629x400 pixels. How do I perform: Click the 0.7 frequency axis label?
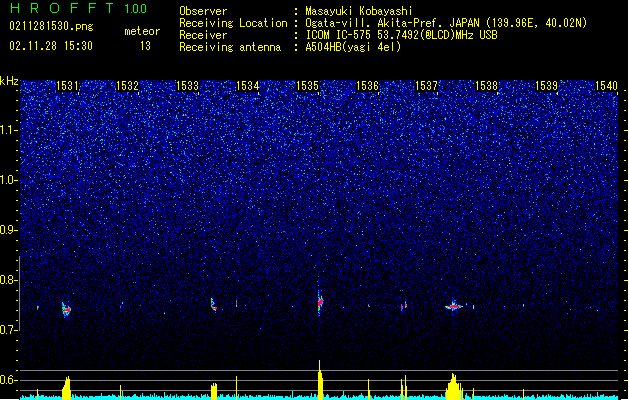click(9, 330)
